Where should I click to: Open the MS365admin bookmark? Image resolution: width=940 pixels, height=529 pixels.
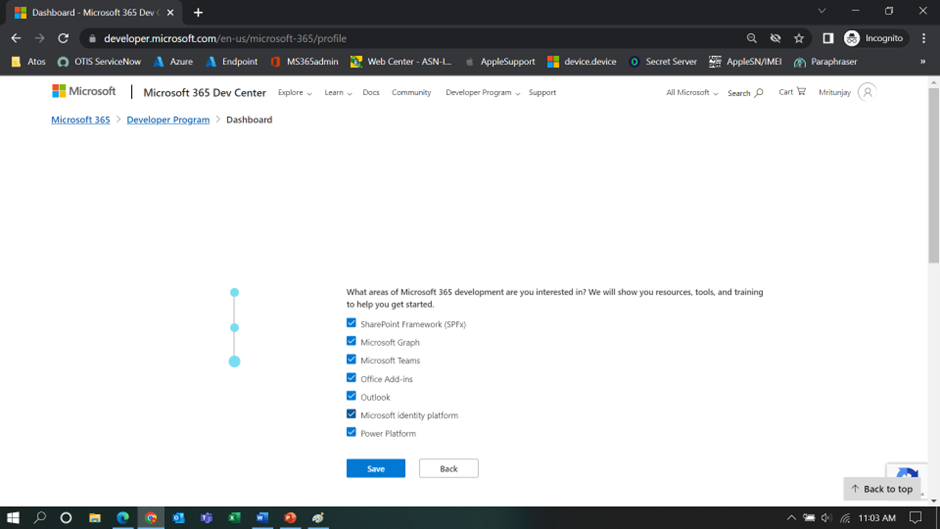point(305,62)
